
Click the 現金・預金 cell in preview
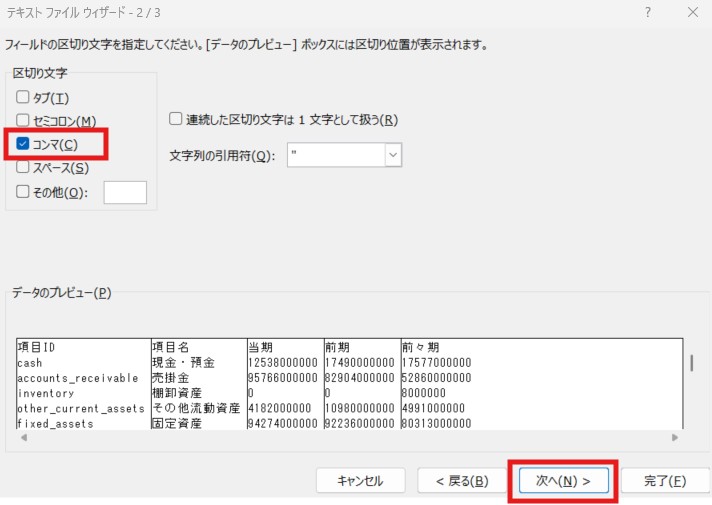(183, 363)
